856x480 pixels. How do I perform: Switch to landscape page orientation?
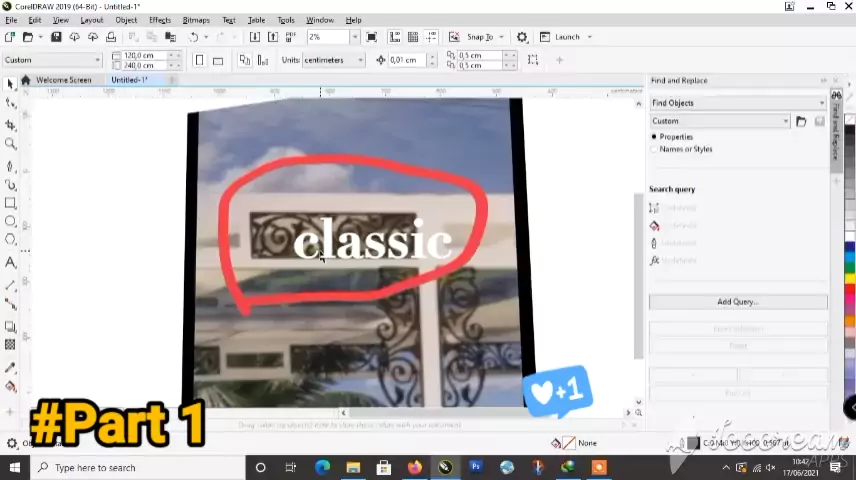point(218,60)
